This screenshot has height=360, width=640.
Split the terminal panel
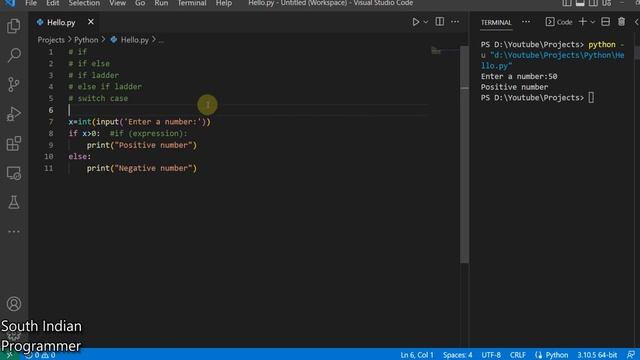point(606,22)
